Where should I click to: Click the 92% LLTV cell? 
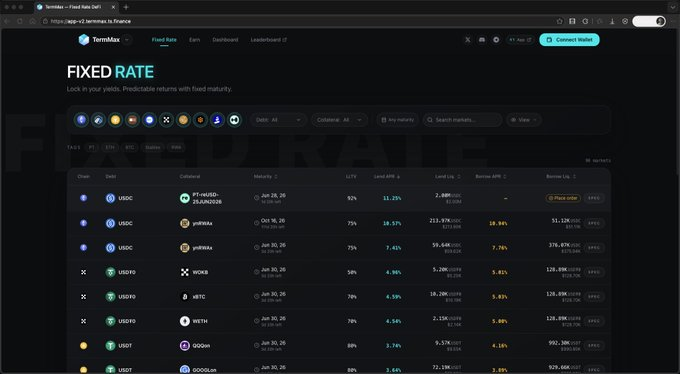pos(352,198)
